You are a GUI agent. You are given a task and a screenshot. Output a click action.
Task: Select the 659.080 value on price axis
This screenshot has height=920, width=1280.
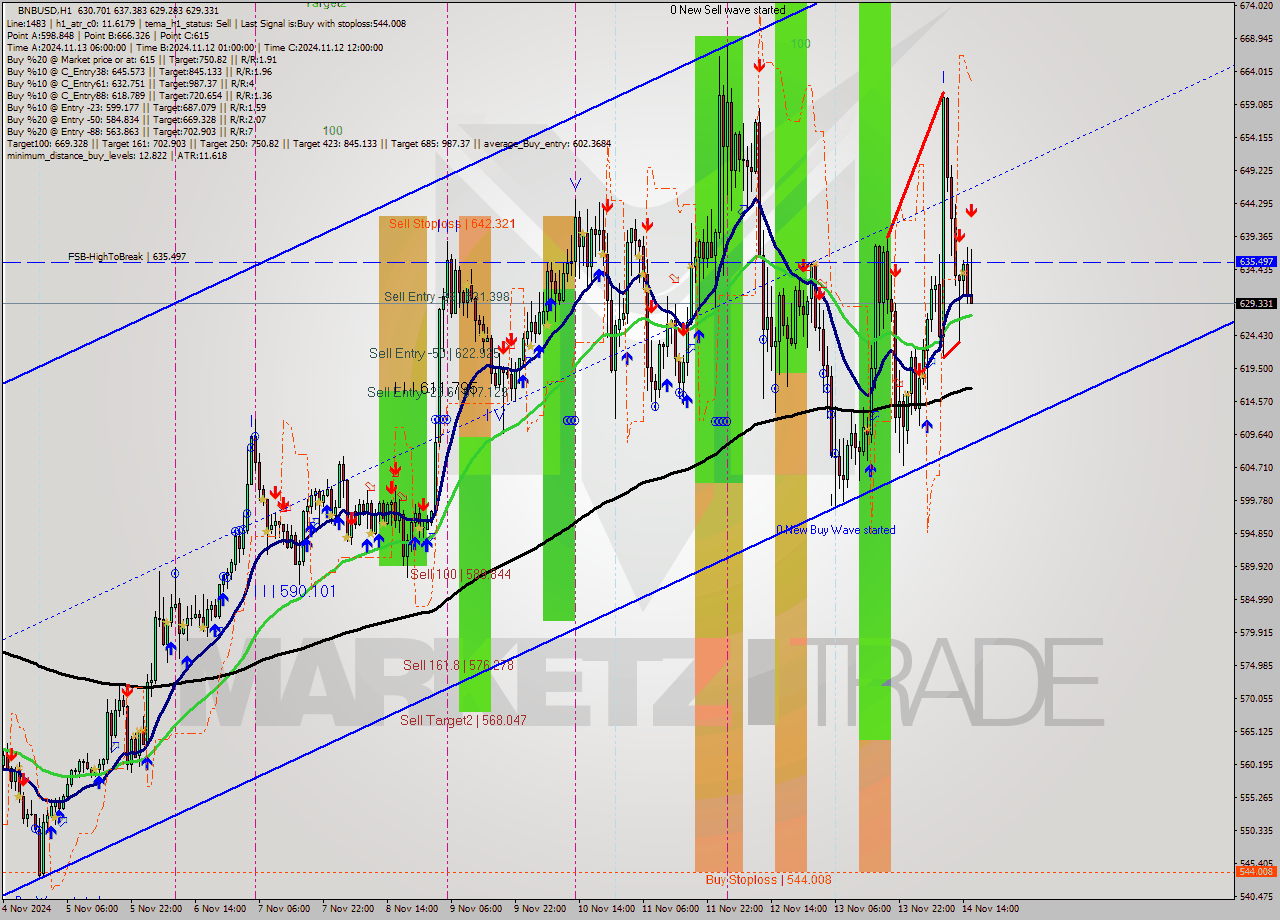click(x=1255, y=105)
